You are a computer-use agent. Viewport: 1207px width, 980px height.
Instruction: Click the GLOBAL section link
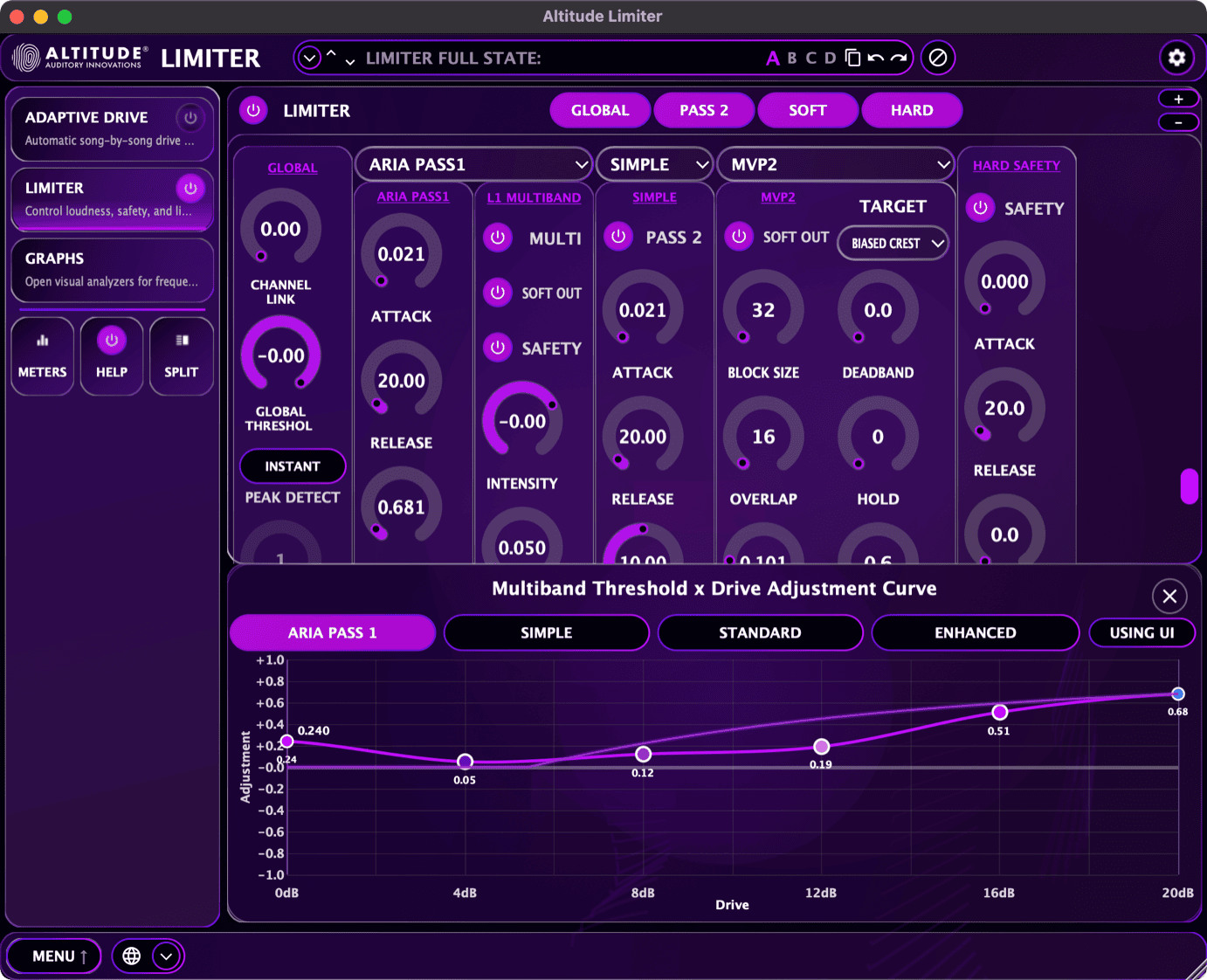pos(293,168)
